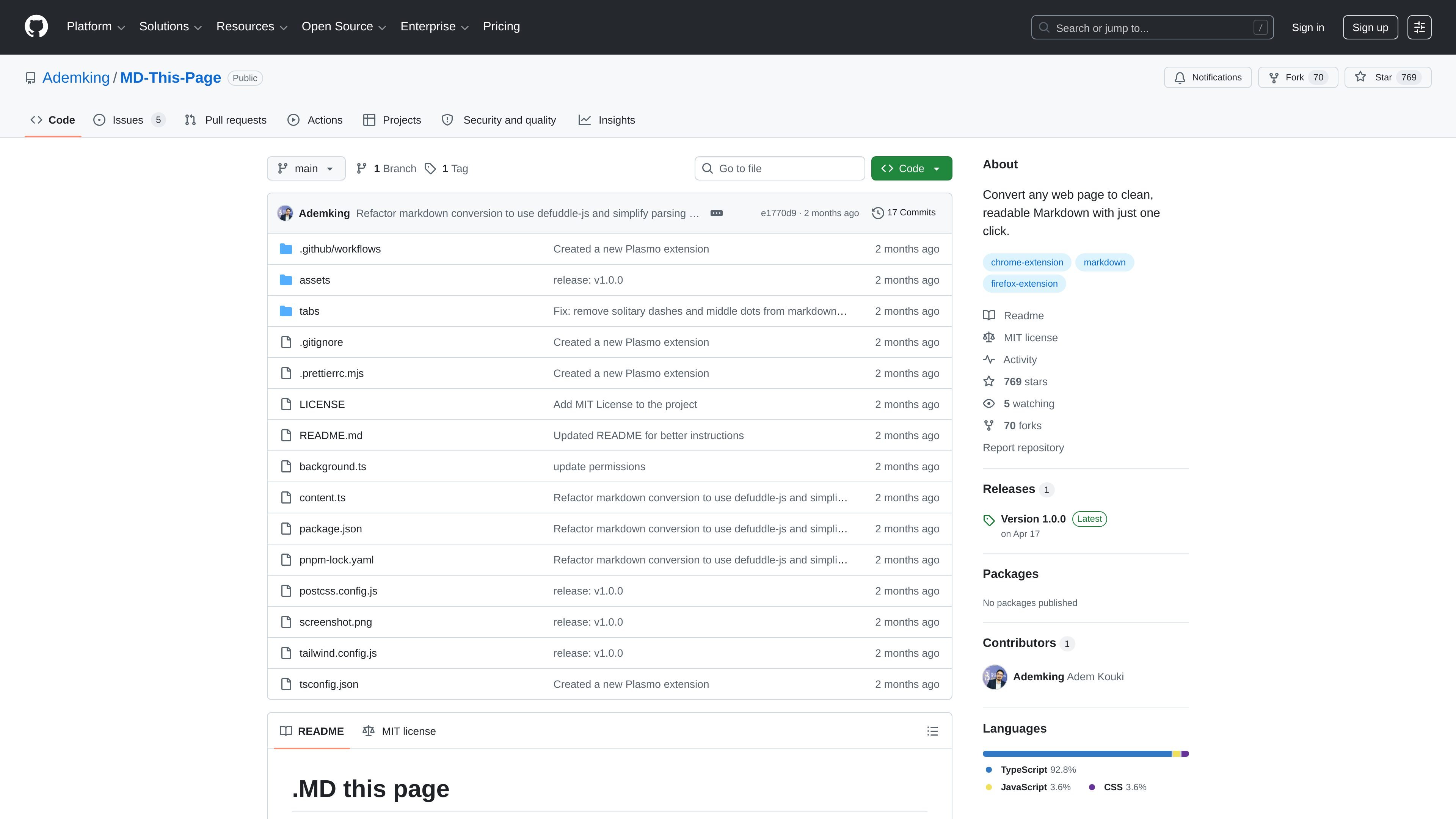Expand the Solutions menu
This screenshot has height=819, width=1456.
[x=170, y=27]
